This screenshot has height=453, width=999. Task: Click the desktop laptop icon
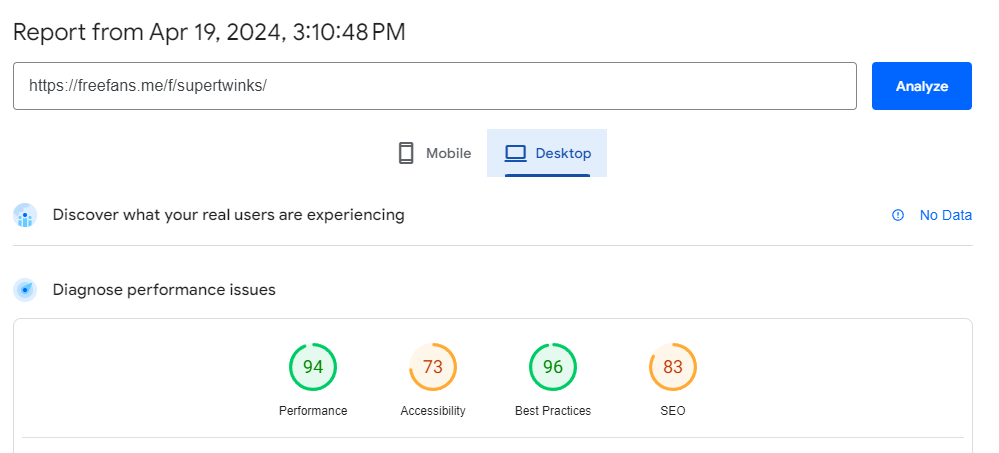(x=515, y=154)
